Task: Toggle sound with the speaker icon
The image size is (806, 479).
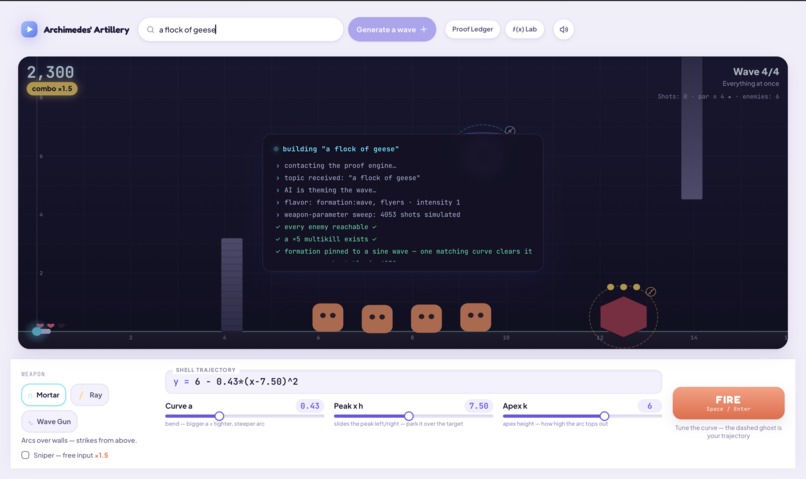Action: pyautogui.click(x=563, y=29)
